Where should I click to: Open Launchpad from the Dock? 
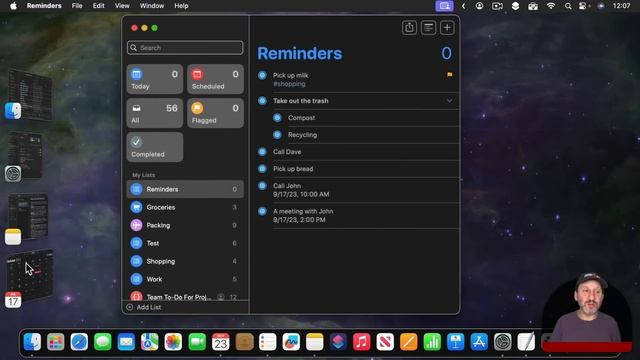click(x=56, y=342)
